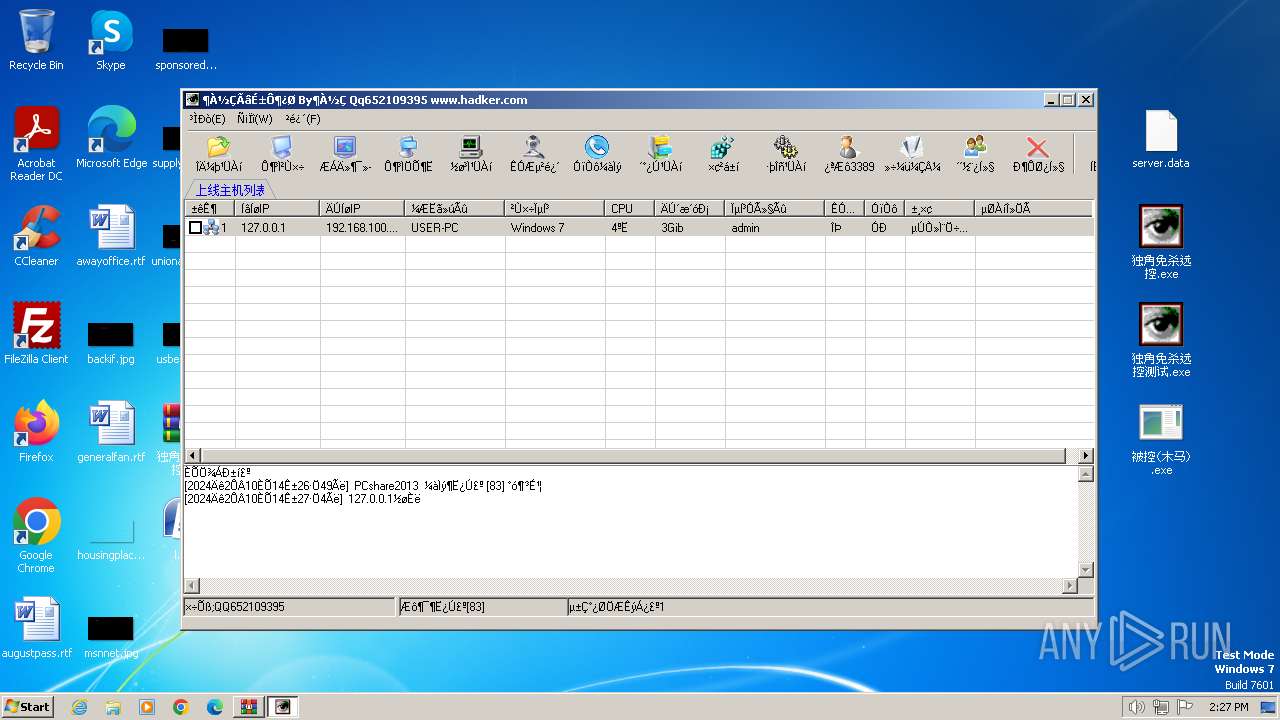
Task: Open Windows Explorer folder on taskbar
Action: click(113, 707)
